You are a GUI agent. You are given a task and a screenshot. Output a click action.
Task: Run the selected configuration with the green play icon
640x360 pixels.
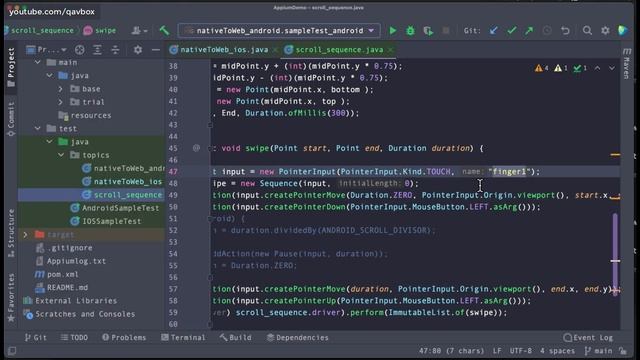click(393, 31)
